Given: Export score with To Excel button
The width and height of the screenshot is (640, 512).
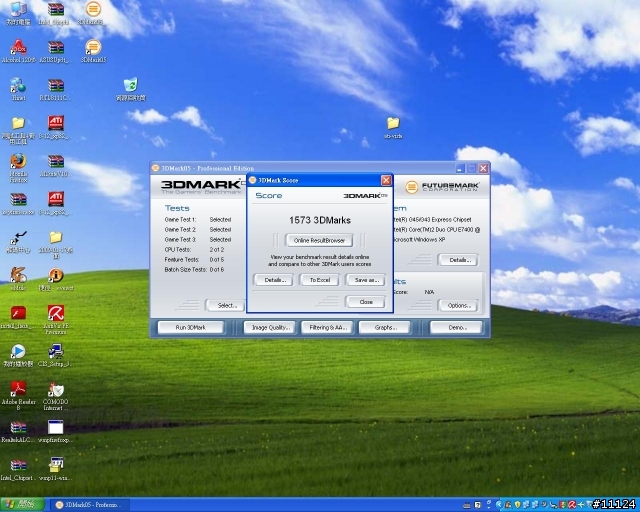Looking at the screenshot, I should point(320,280).
